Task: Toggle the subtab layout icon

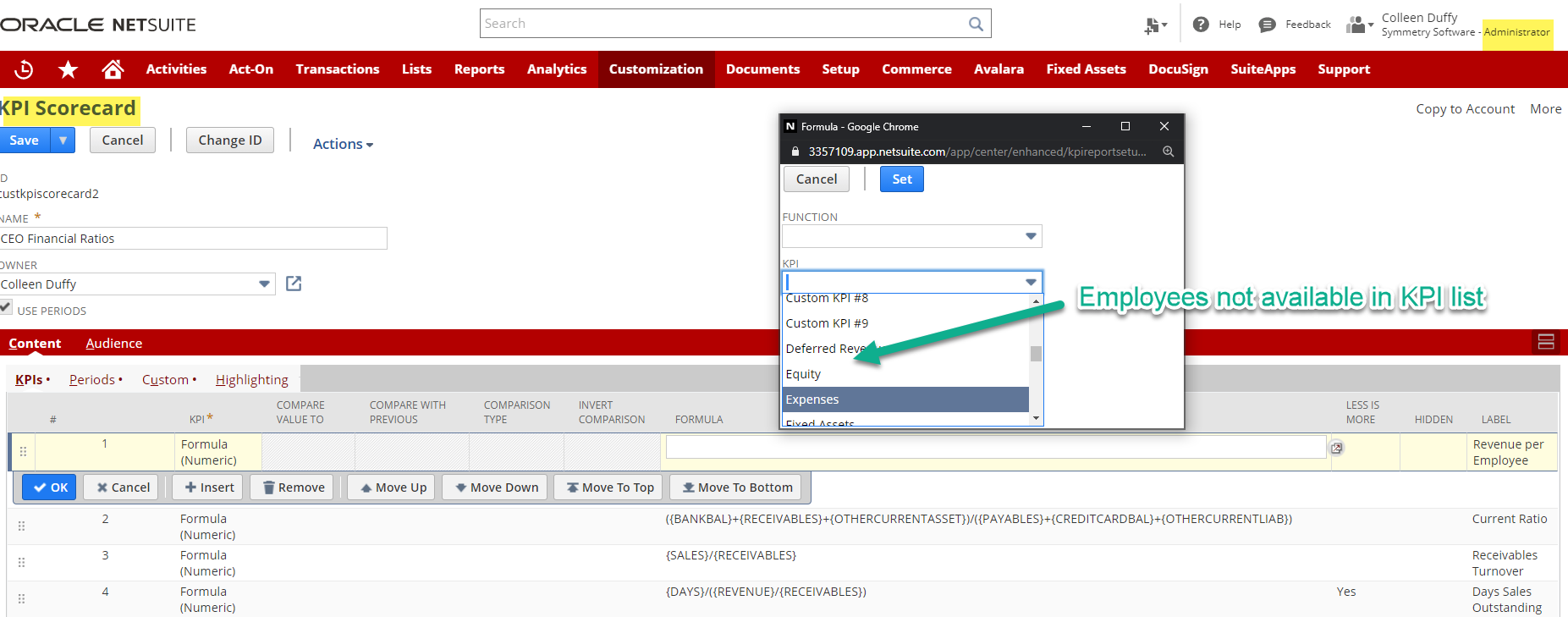Action: click(1546, 342)
